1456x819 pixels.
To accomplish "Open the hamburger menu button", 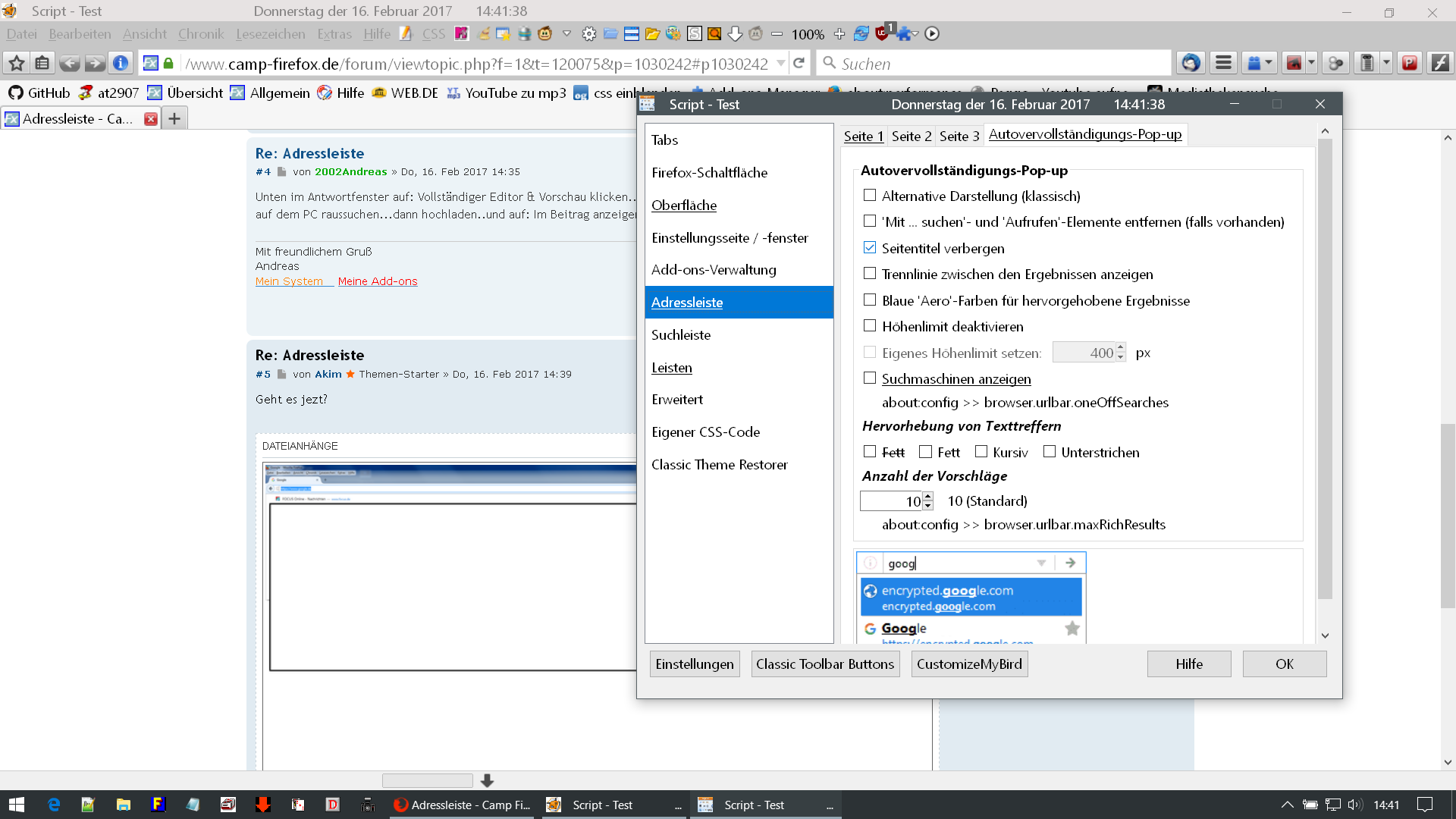I will pyautogui.click(x=1223, y=63).
